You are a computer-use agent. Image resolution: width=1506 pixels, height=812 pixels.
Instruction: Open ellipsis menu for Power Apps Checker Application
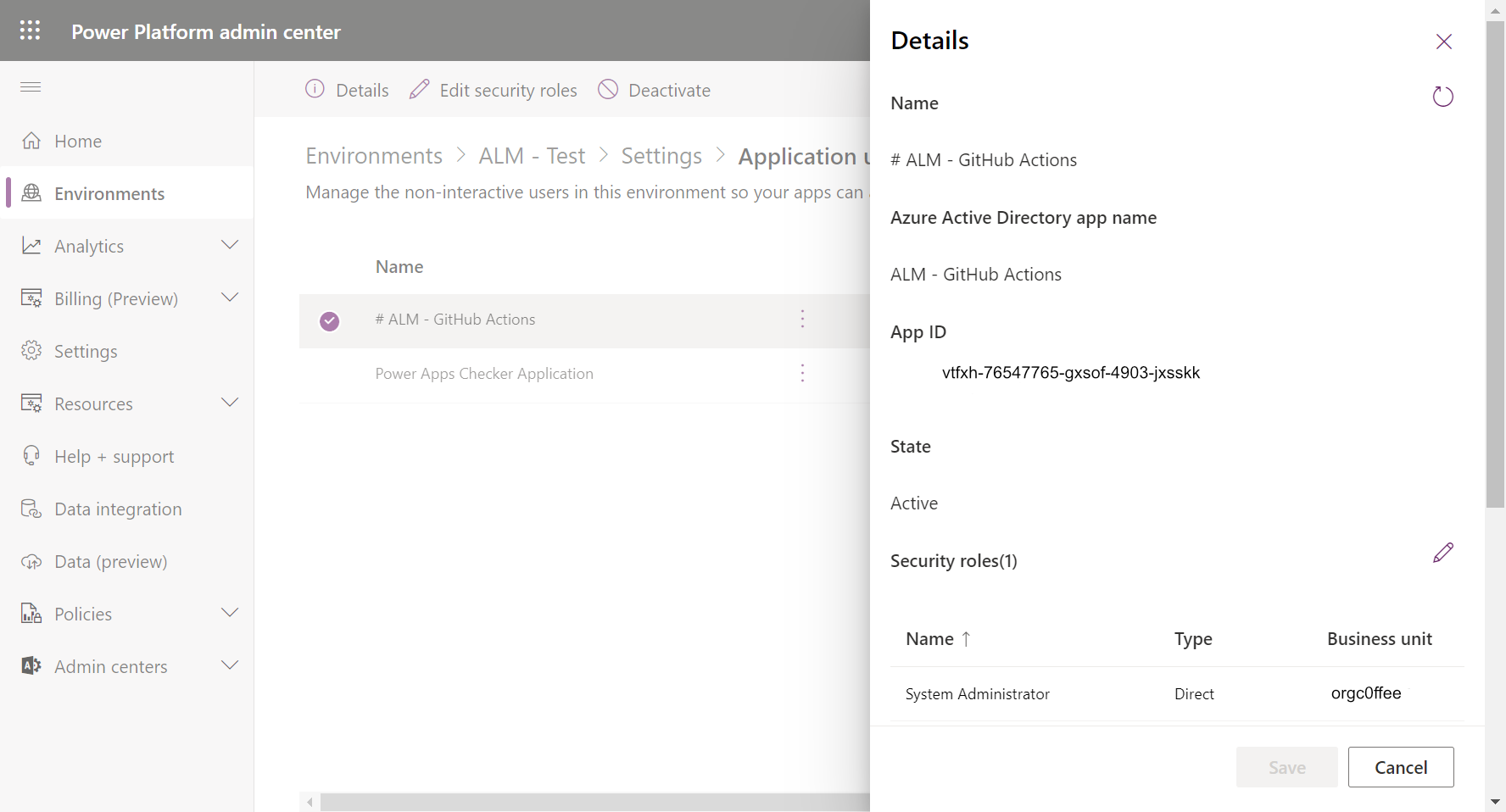click(x=802, y=373)
